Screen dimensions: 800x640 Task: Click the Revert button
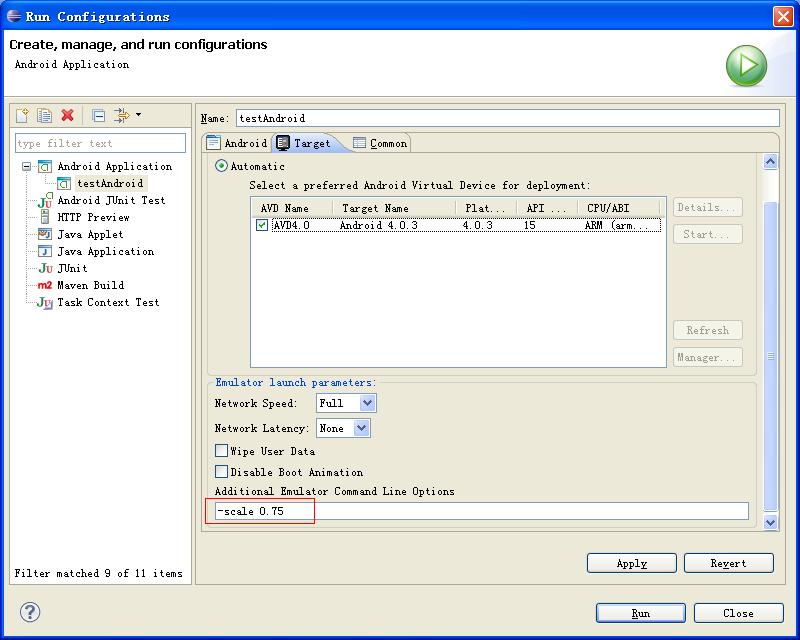(x=729, y=563)
